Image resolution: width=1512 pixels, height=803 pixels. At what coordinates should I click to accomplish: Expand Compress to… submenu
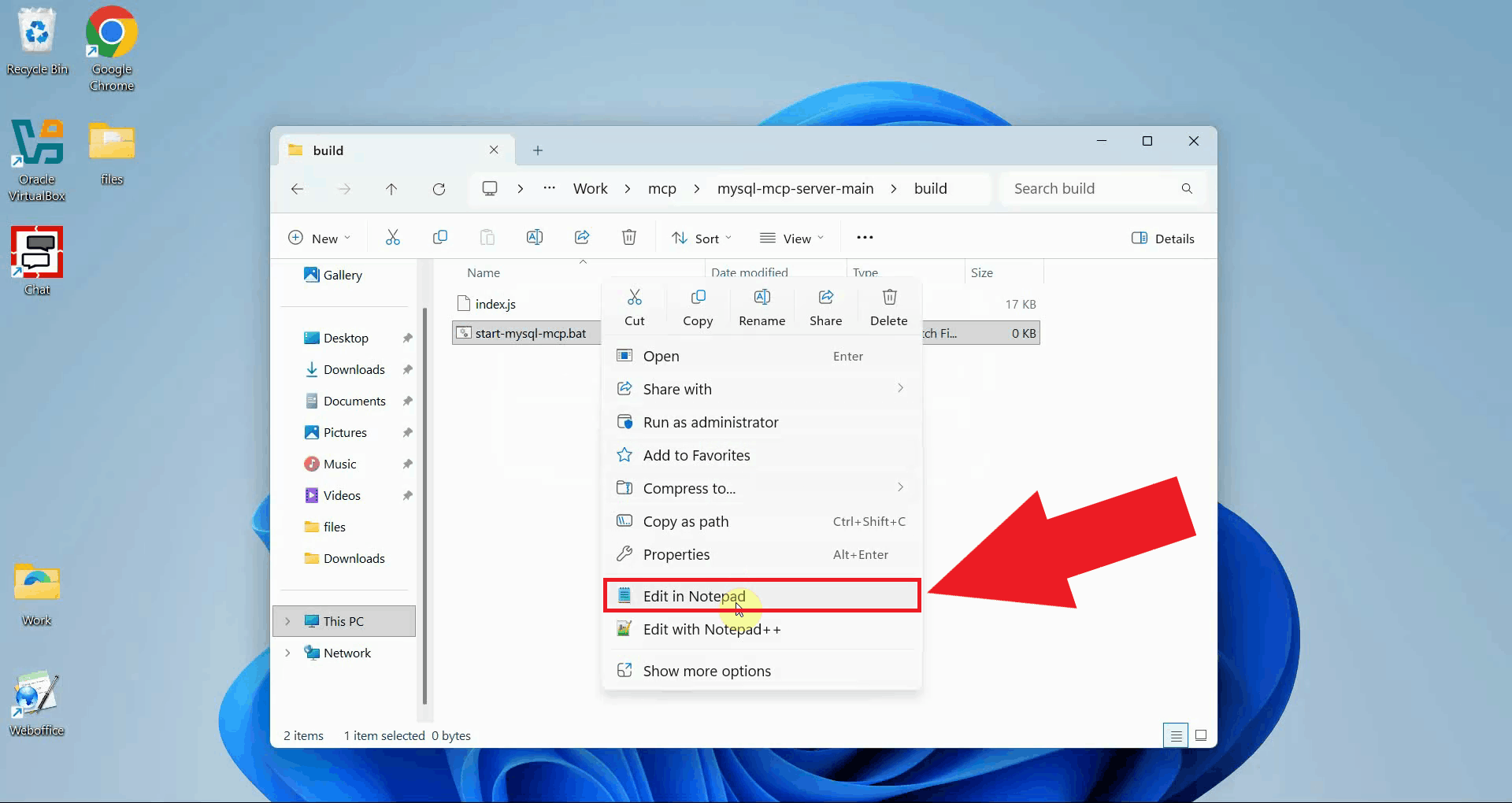tap(762, 488)
